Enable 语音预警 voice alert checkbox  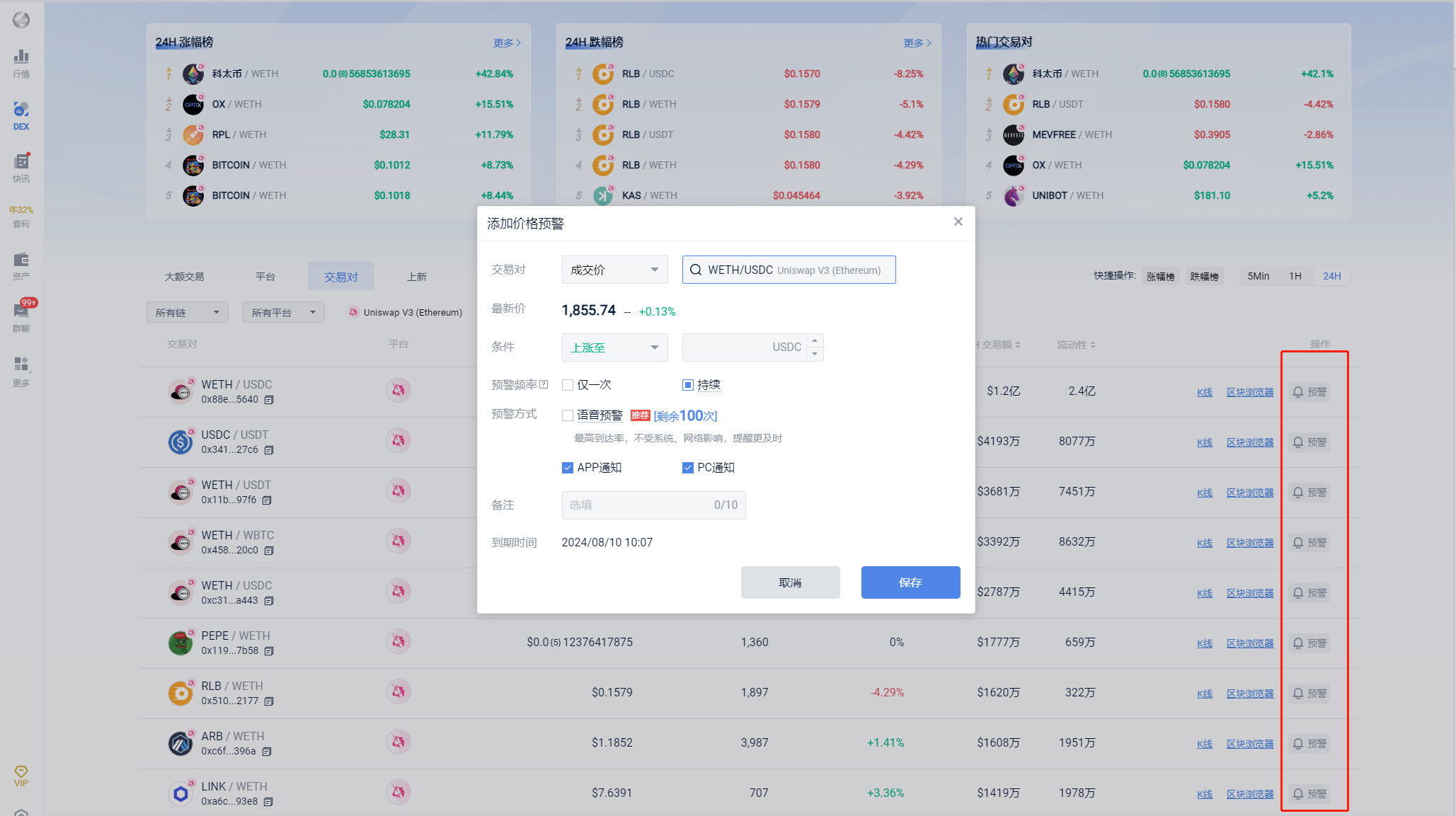(568, 415)
